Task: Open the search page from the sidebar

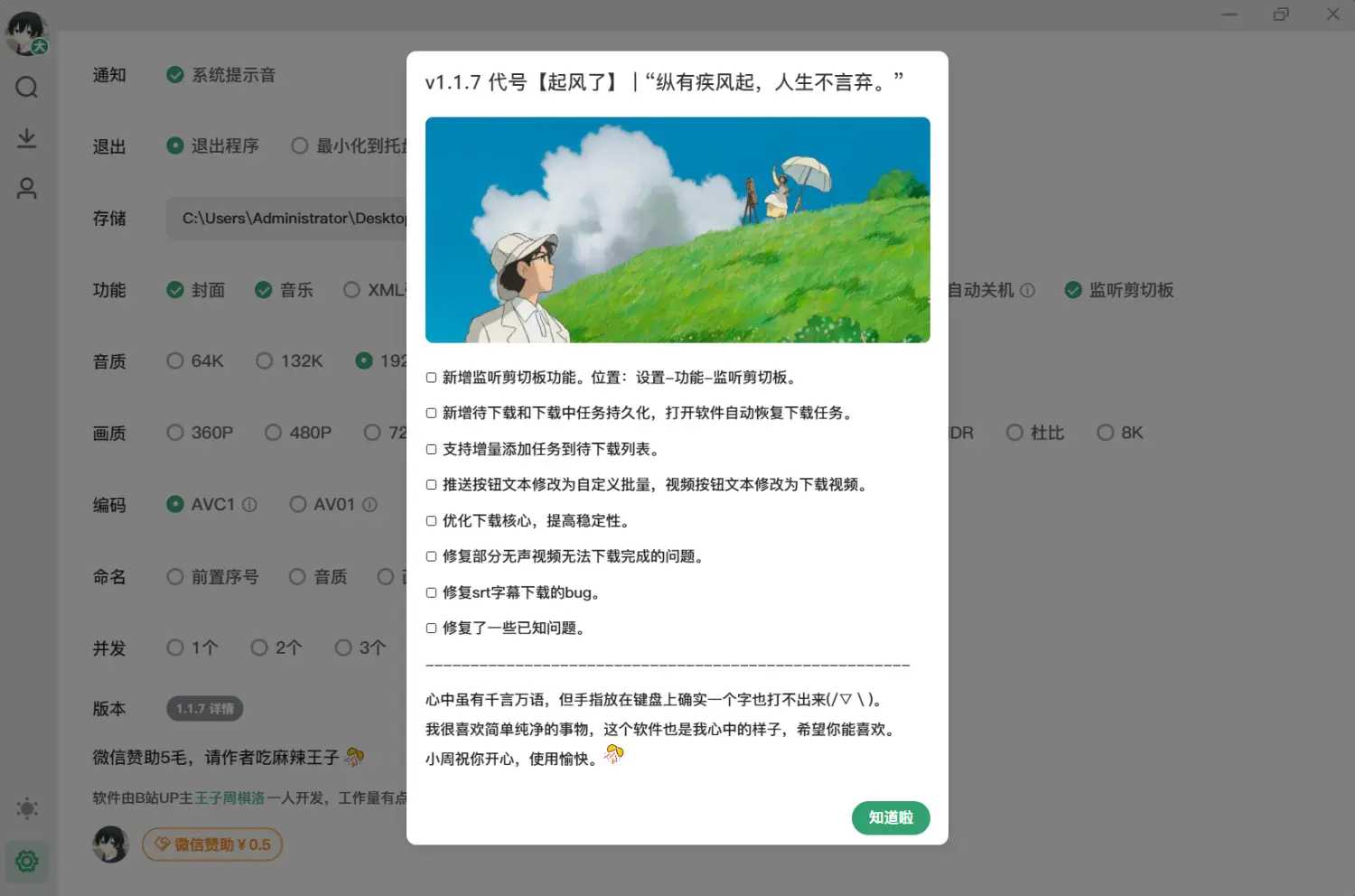Action: (x=27, y=87)
